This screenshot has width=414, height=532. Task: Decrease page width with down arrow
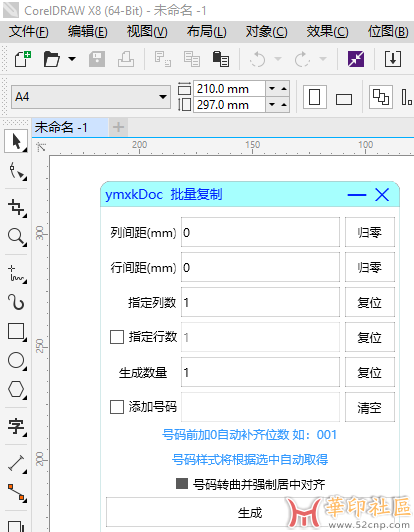pyautogui.click(x=272, y=89)
